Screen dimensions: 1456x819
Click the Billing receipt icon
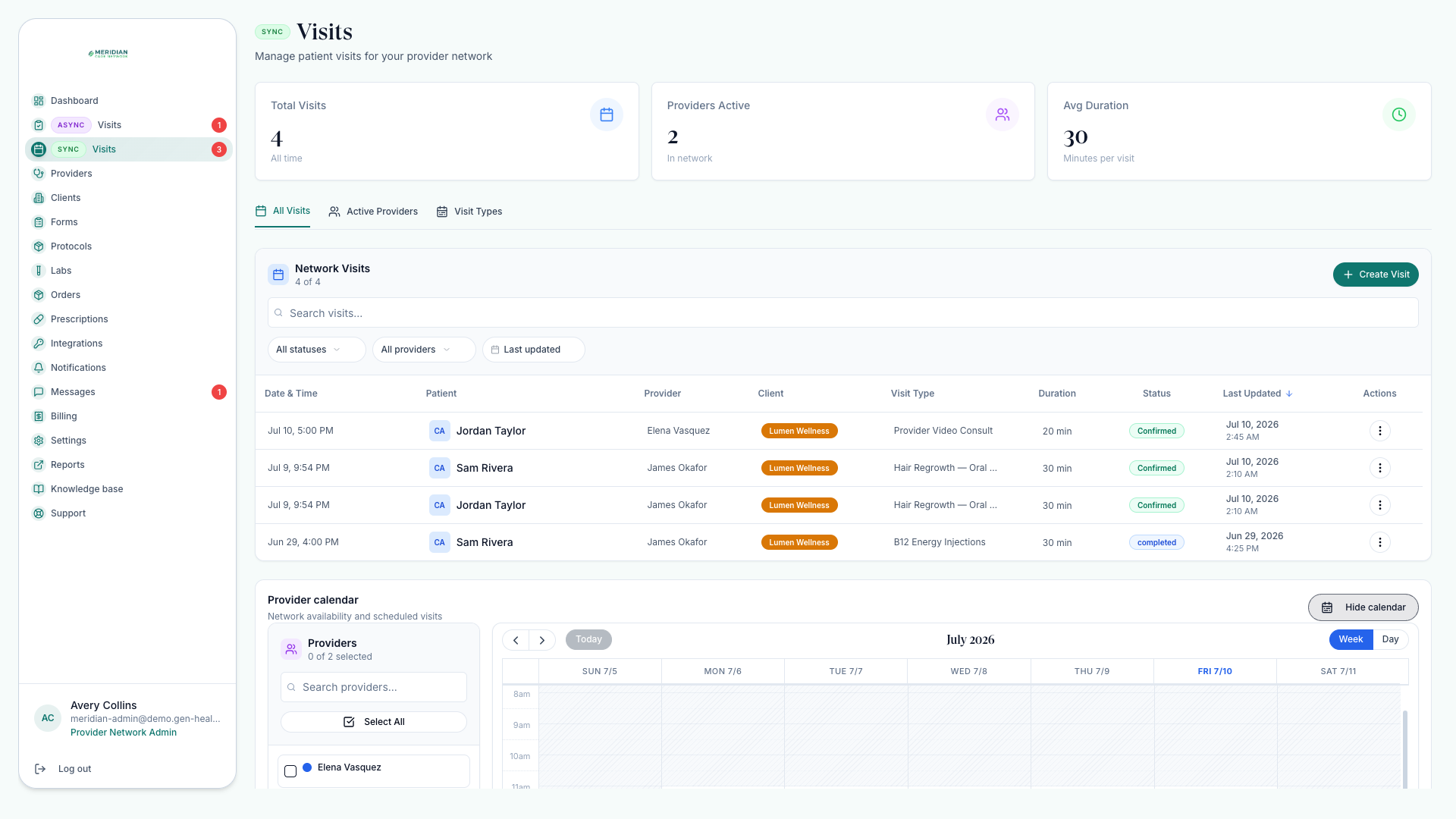coord(39,416)
